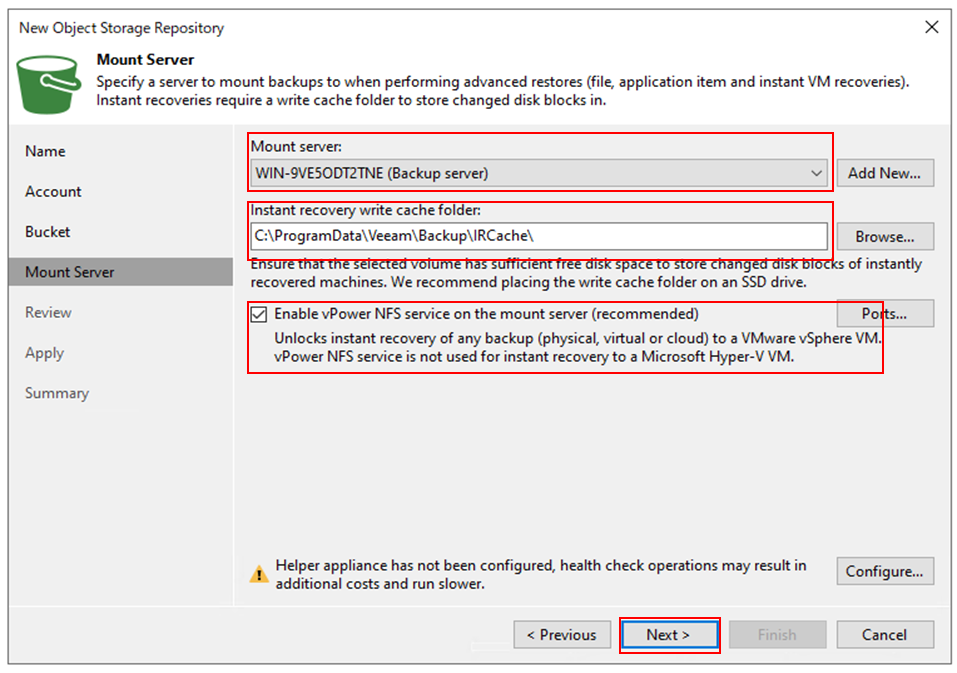The height and width of the screenshot is (673, 957).
Task: Click the 'Unlocks instant recovery of any backup' description
Action: click(577, 347)
